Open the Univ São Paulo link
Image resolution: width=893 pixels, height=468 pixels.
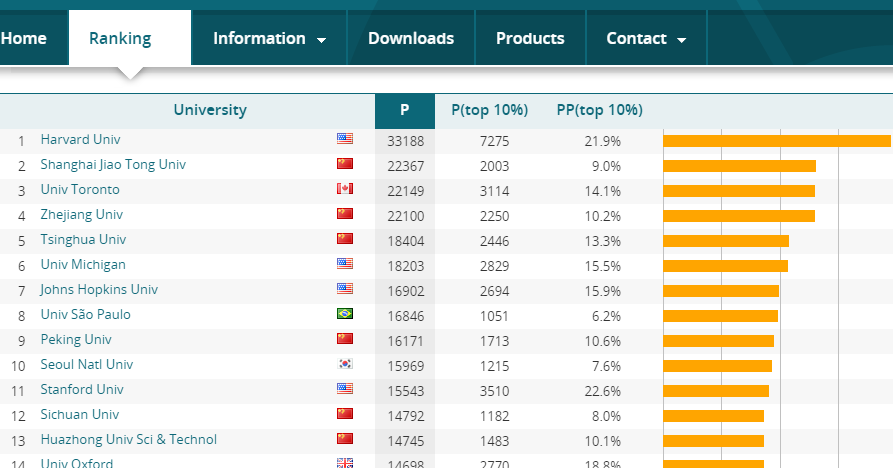pyautogui.click(x=85, y=314)
